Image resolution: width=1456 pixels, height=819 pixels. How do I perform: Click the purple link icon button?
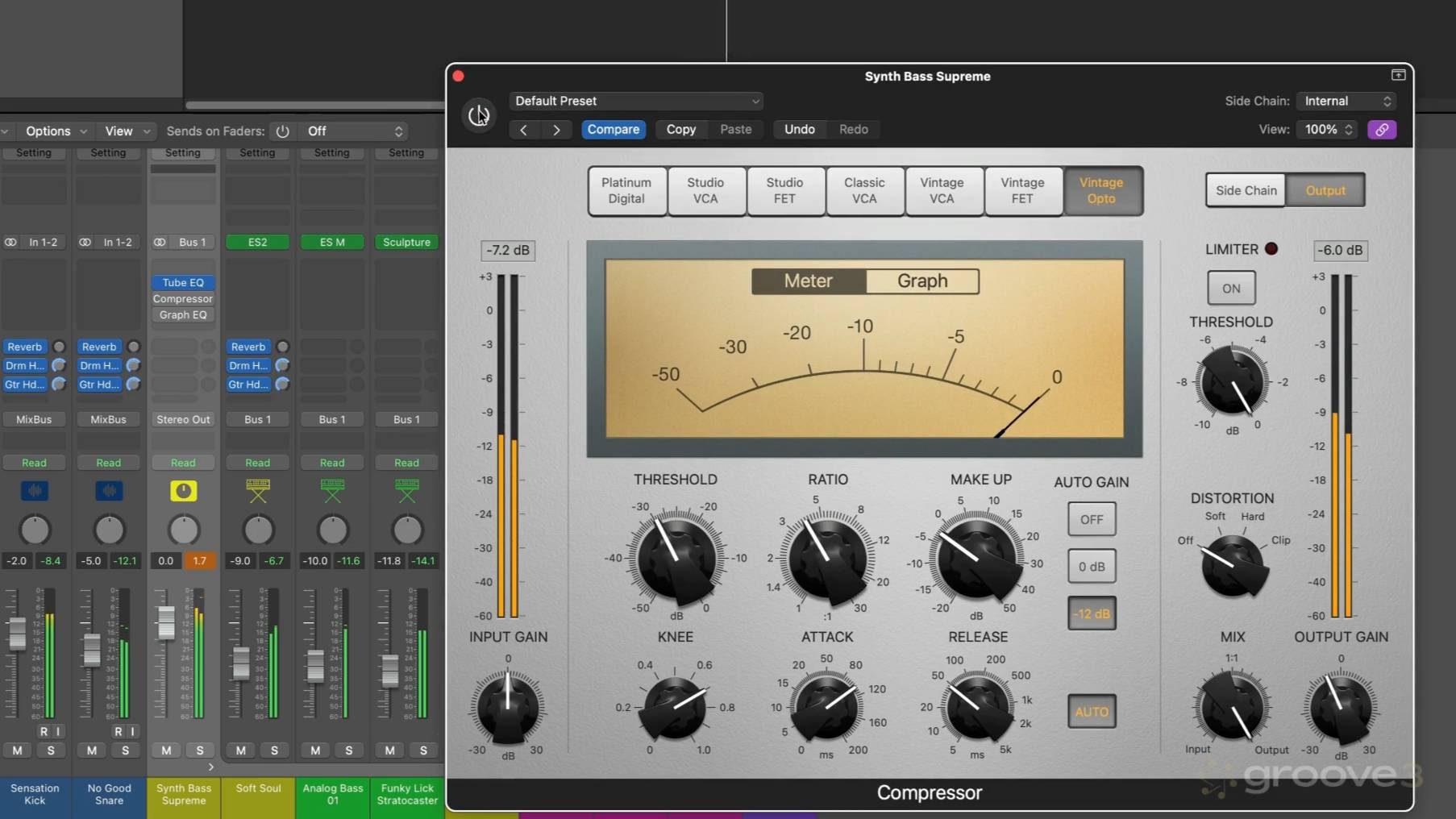[1381, 130]
